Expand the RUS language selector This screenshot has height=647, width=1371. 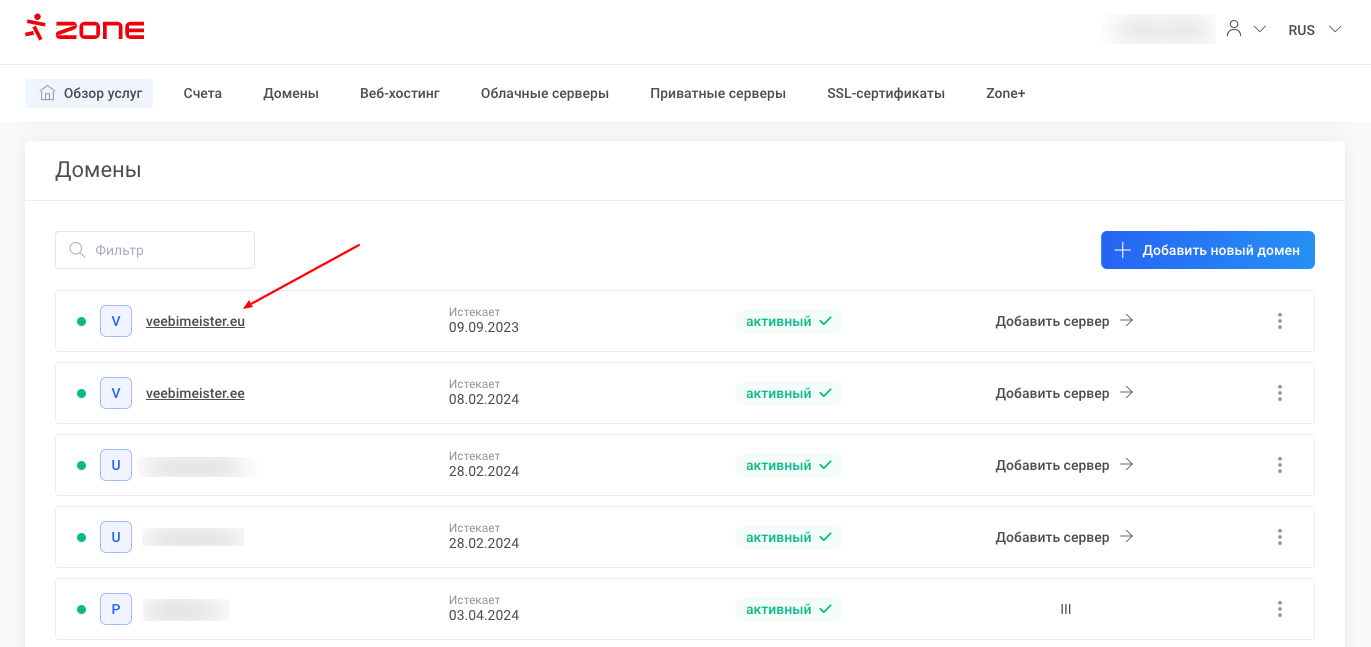[1314, 30]
